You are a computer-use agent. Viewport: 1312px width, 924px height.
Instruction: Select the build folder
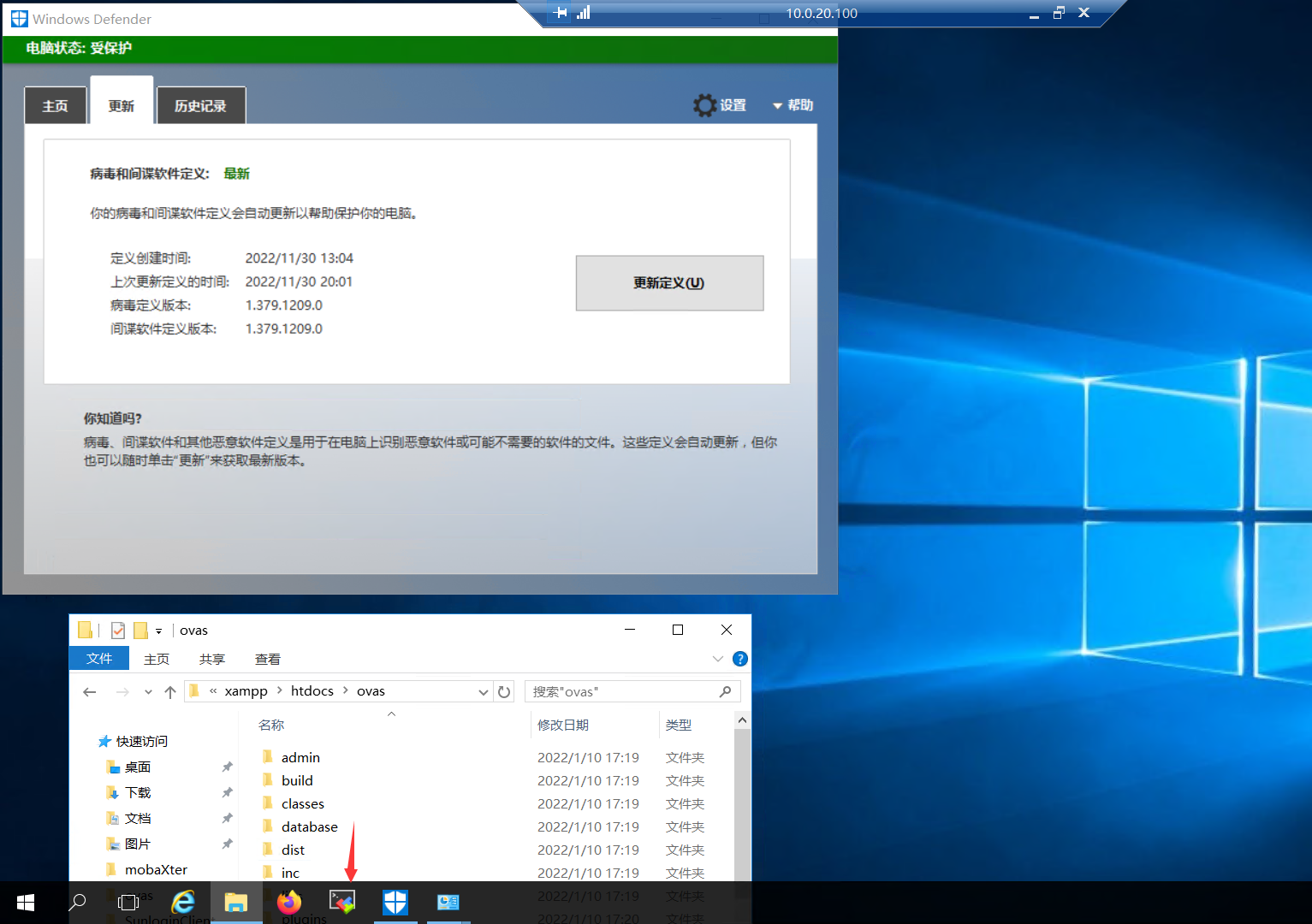click(297, 780)
